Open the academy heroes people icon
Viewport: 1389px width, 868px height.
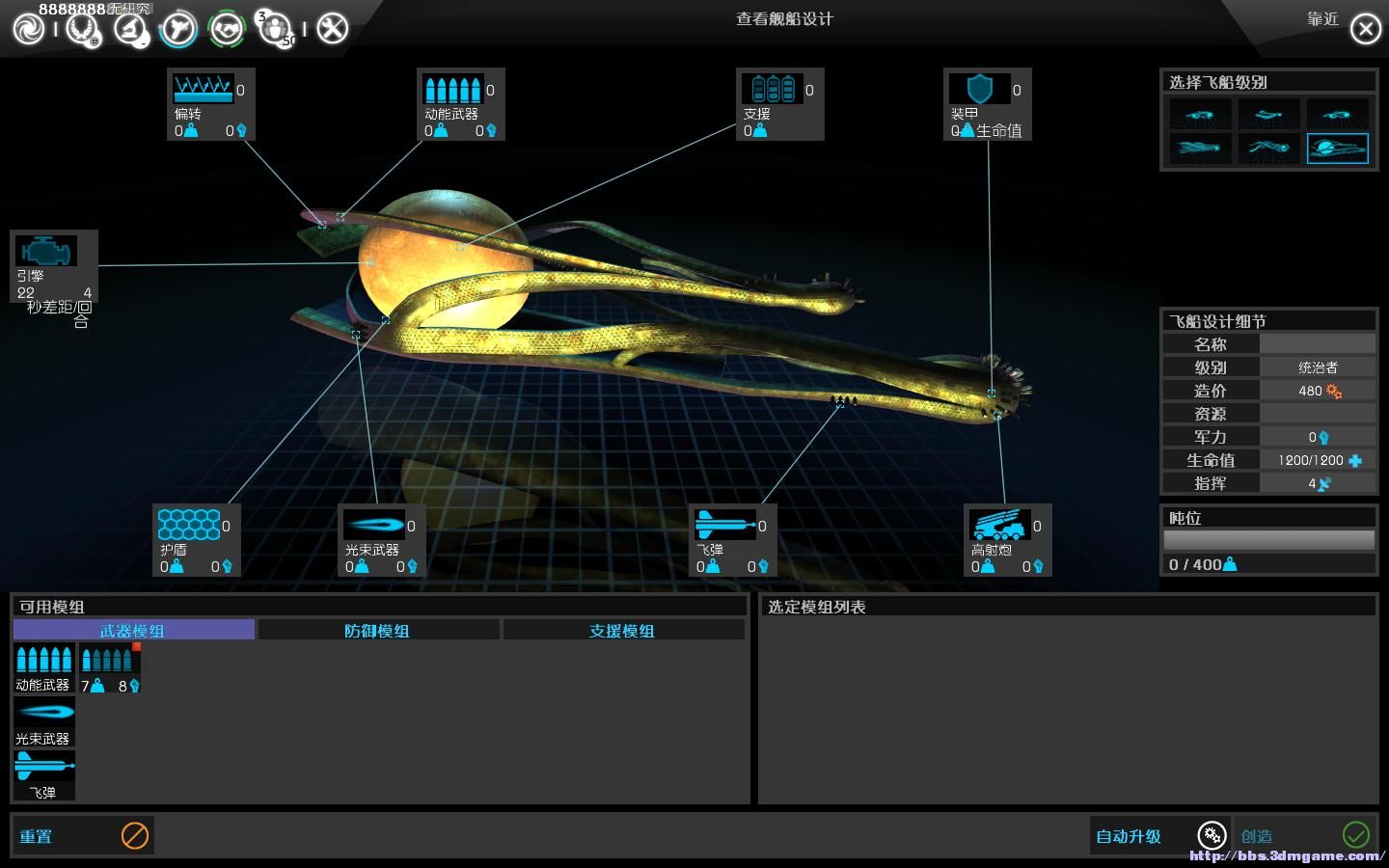(x=275, y=29)
